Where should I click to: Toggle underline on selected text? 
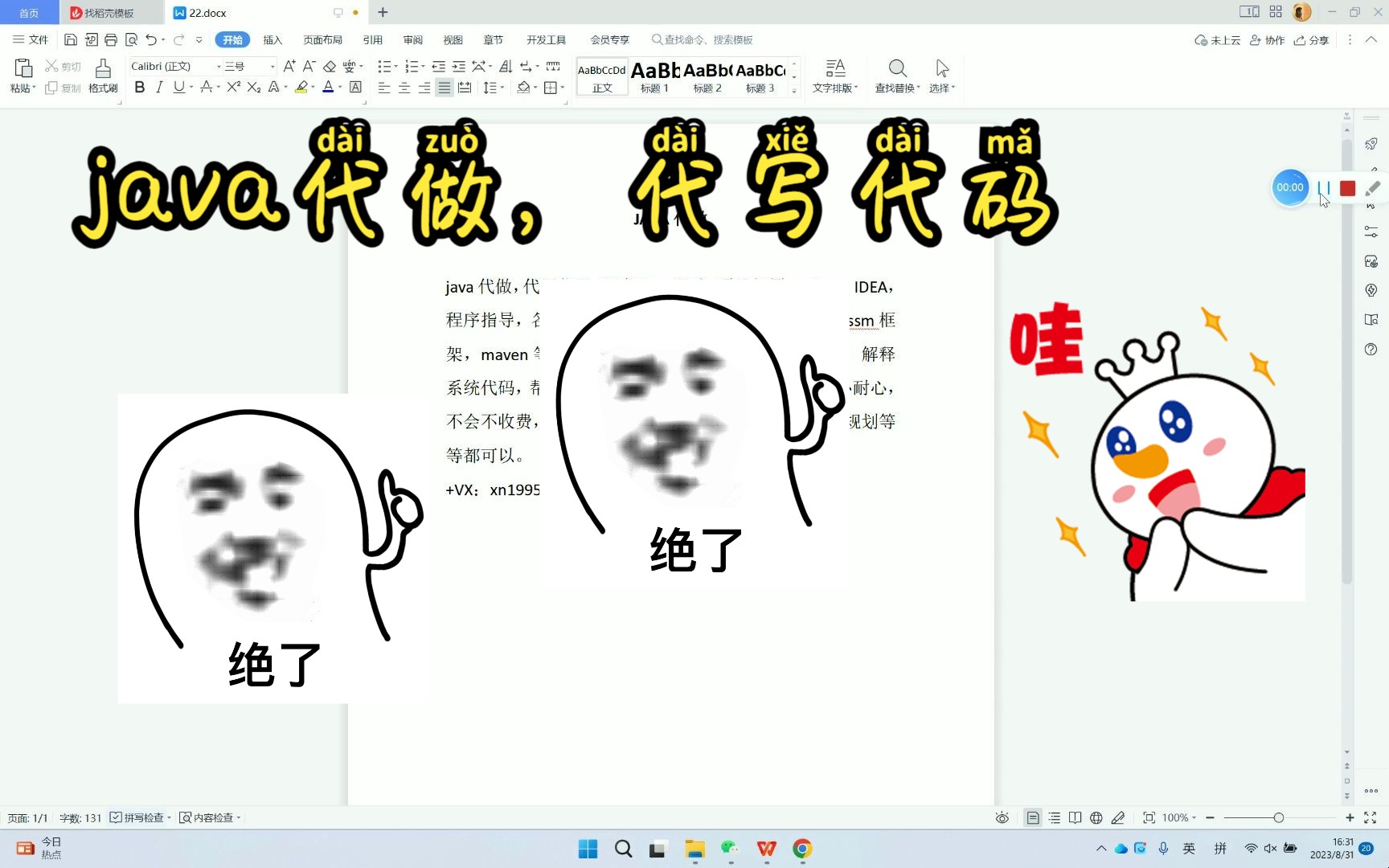pyautogui.click(x=178, y=88)
